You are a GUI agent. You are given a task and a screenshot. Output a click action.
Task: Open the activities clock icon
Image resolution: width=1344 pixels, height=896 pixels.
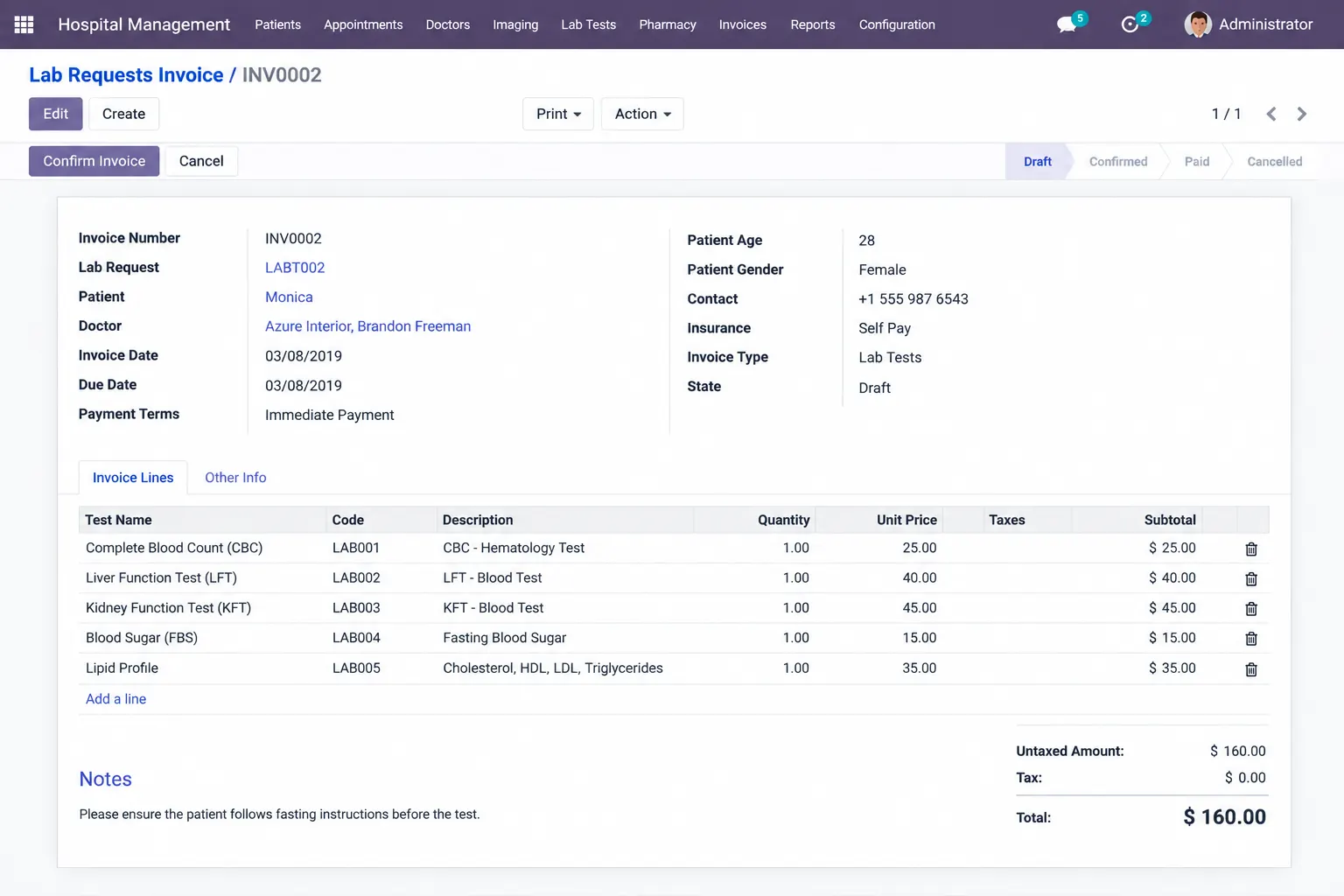(1130, 24)
